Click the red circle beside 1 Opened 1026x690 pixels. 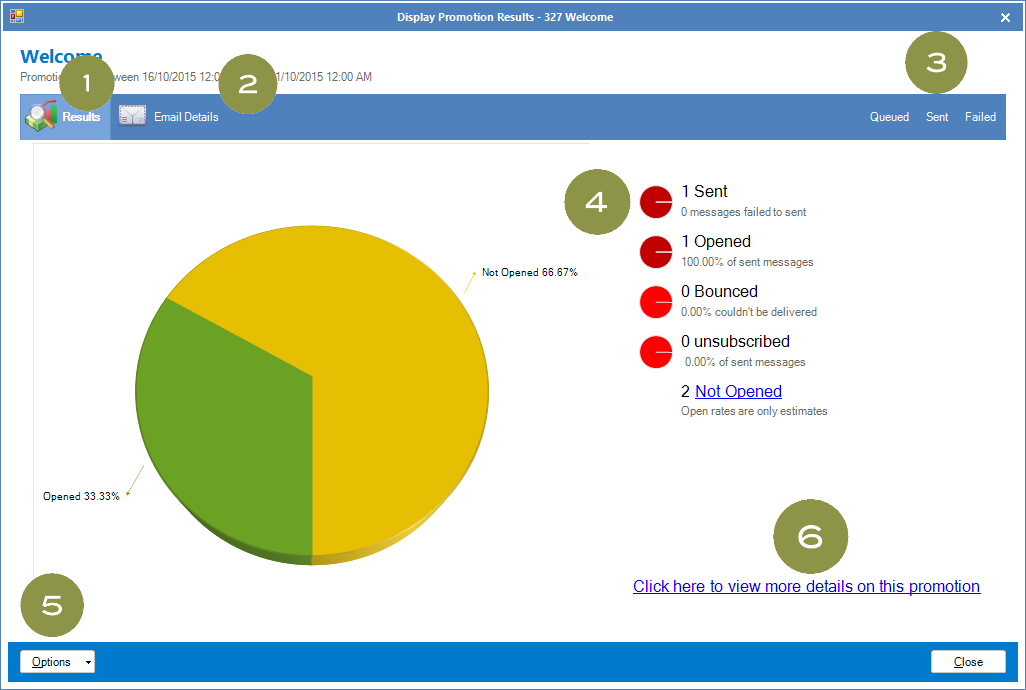point(656,251)
